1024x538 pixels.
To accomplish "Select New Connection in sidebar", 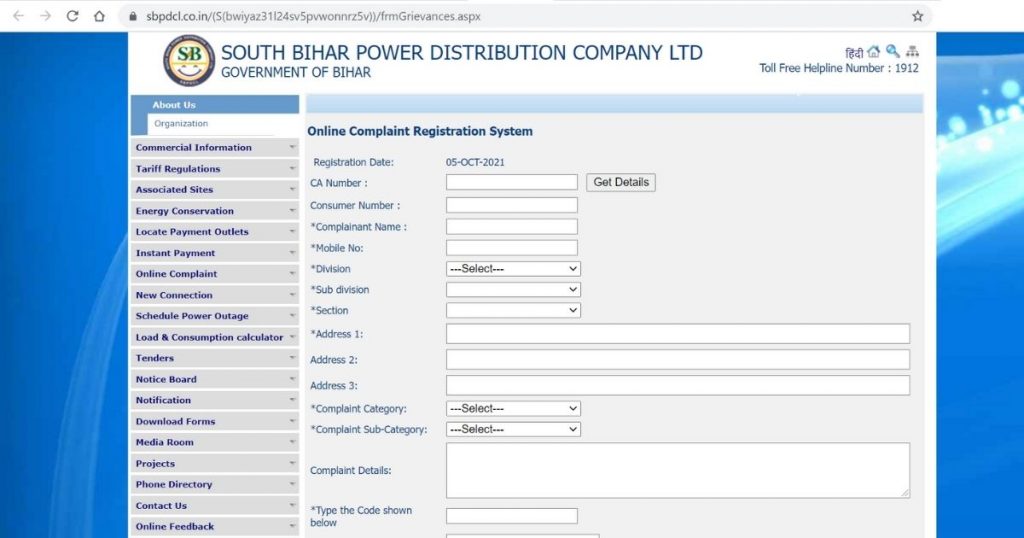I will click(x=174, y=295).
